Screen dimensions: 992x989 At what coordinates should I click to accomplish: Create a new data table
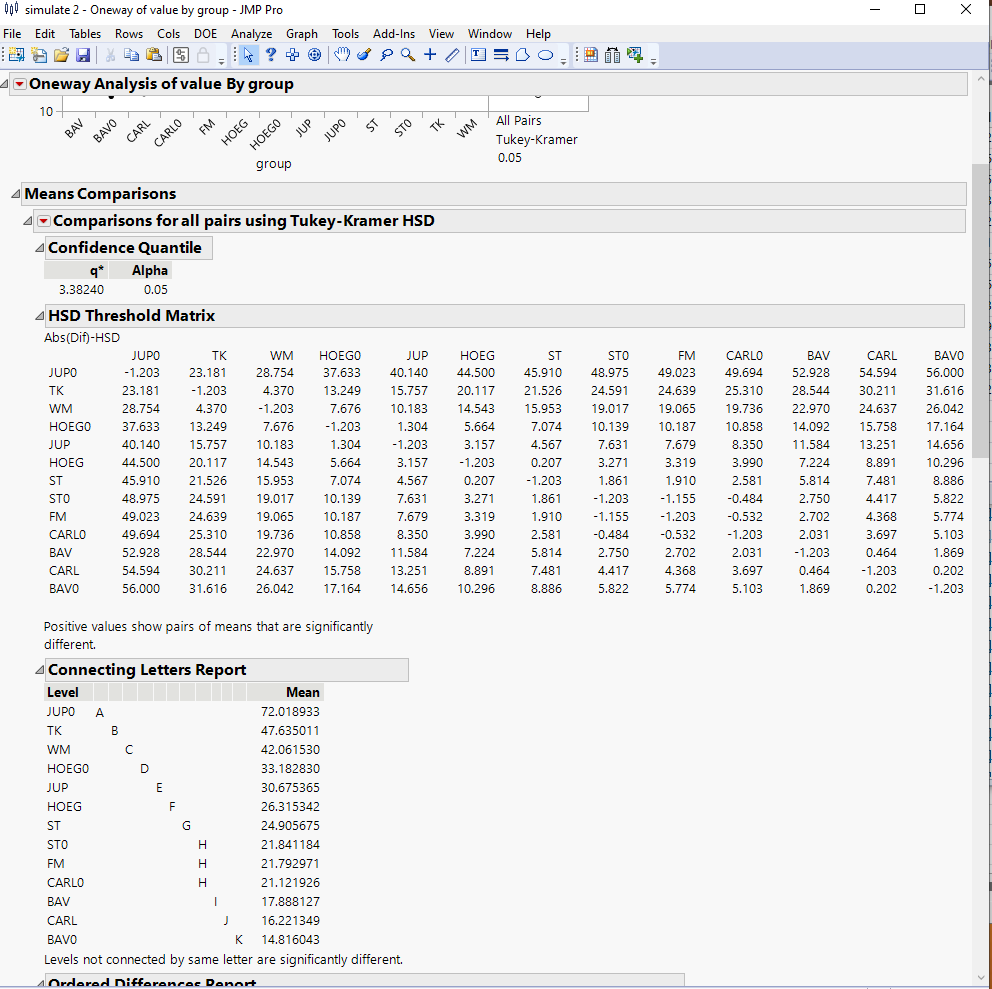coord(16,54)
